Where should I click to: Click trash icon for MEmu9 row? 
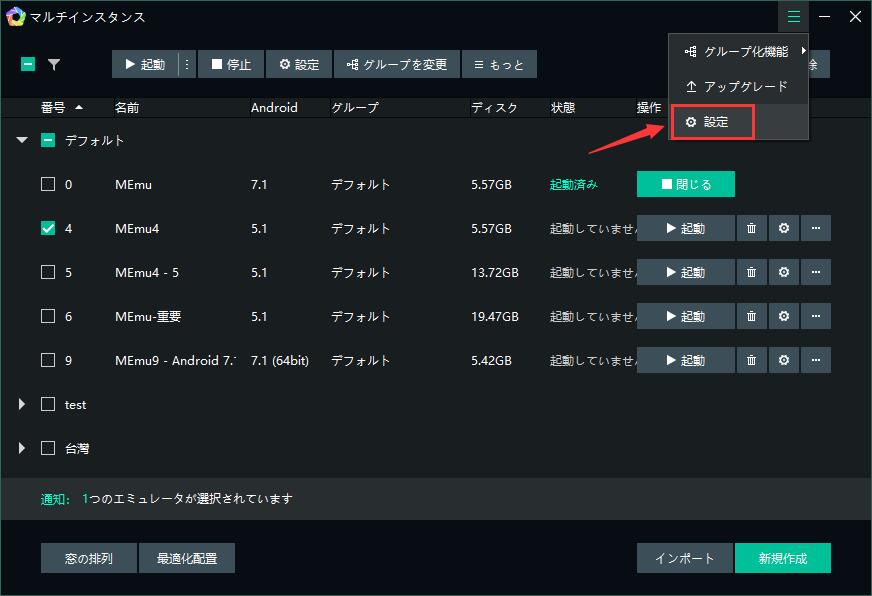click(751, 360)
